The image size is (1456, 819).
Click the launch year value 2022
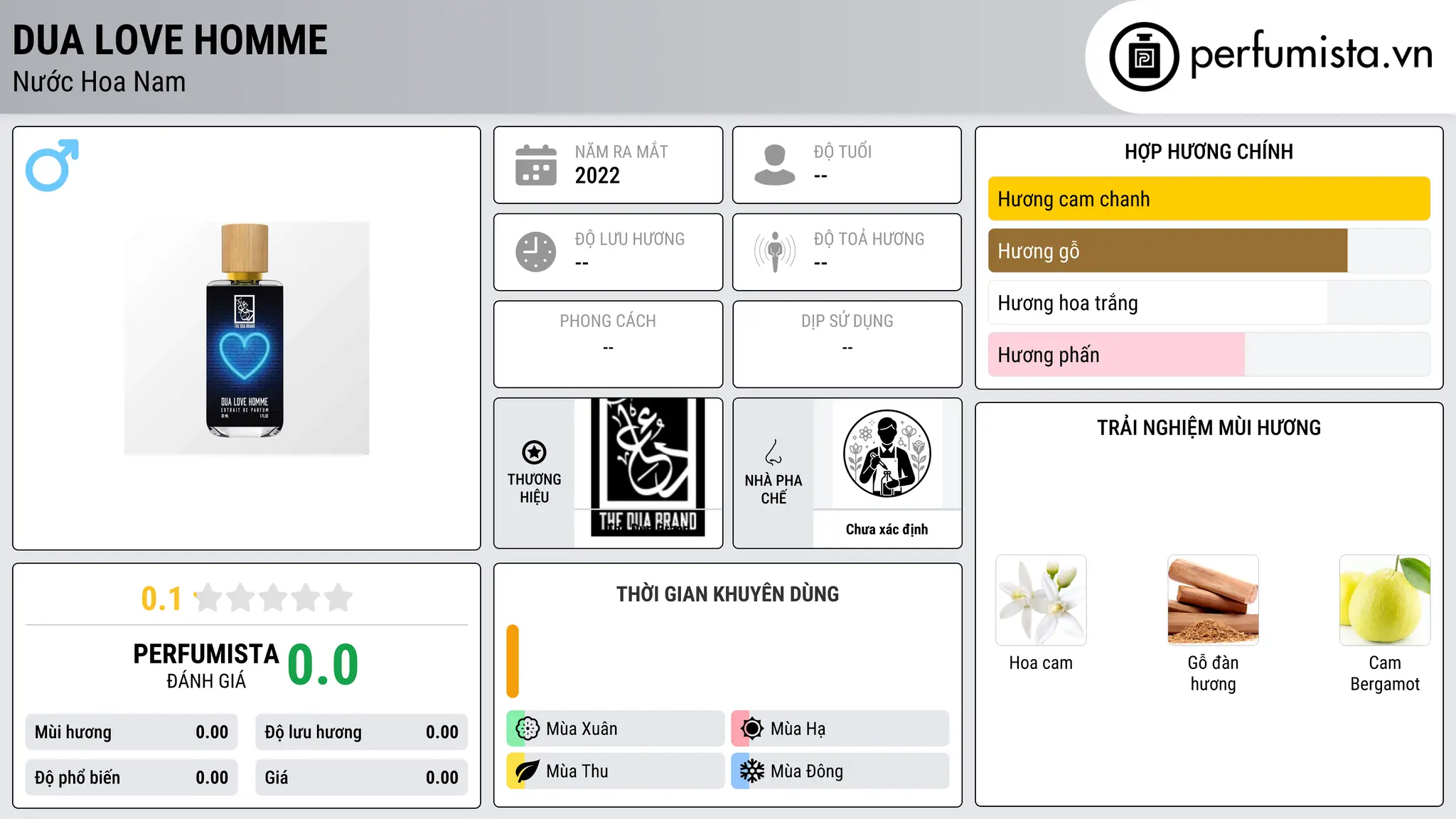click(x=597, y=176)
